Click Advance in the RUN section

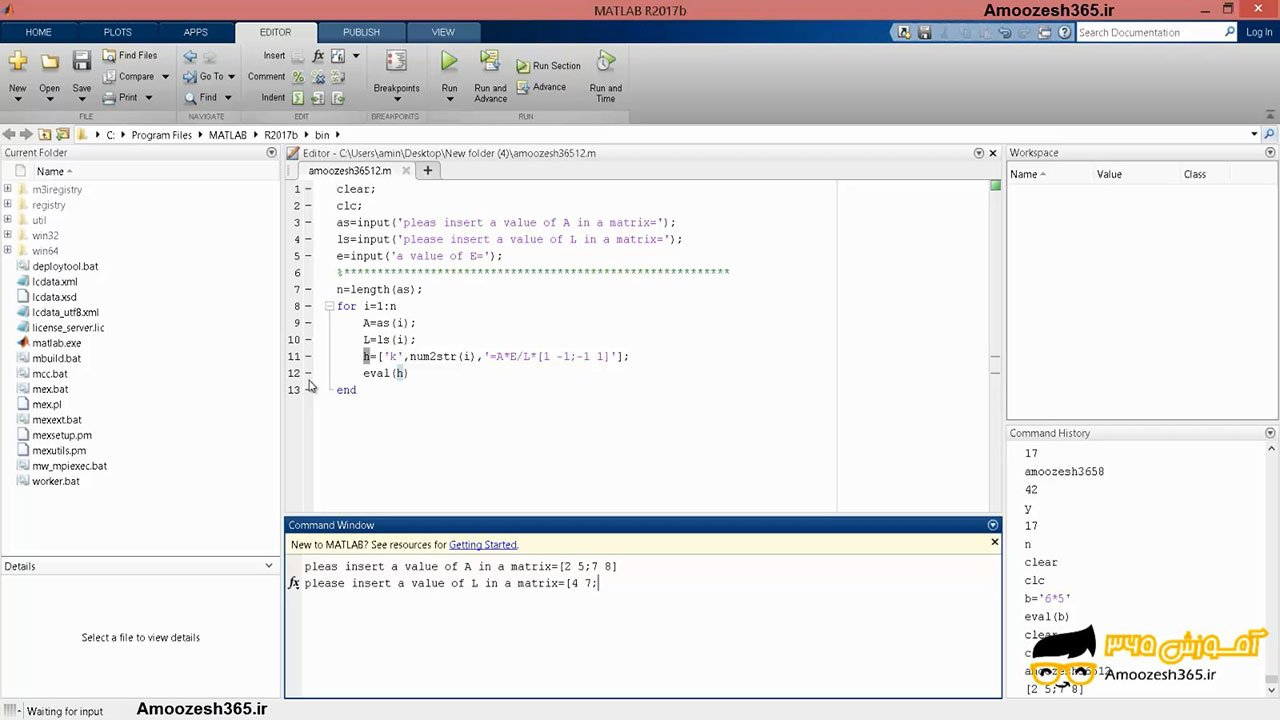[x=542, y=87]
